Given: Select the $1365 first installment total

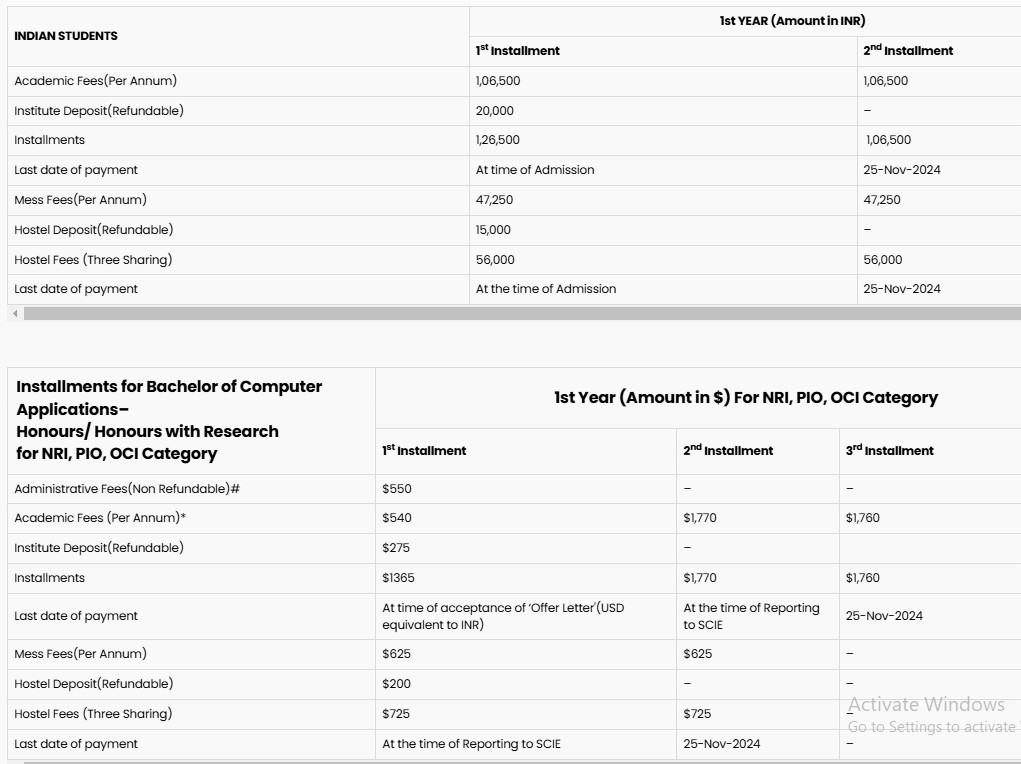Looking at the screenshot, I should [x=398, y=578].
